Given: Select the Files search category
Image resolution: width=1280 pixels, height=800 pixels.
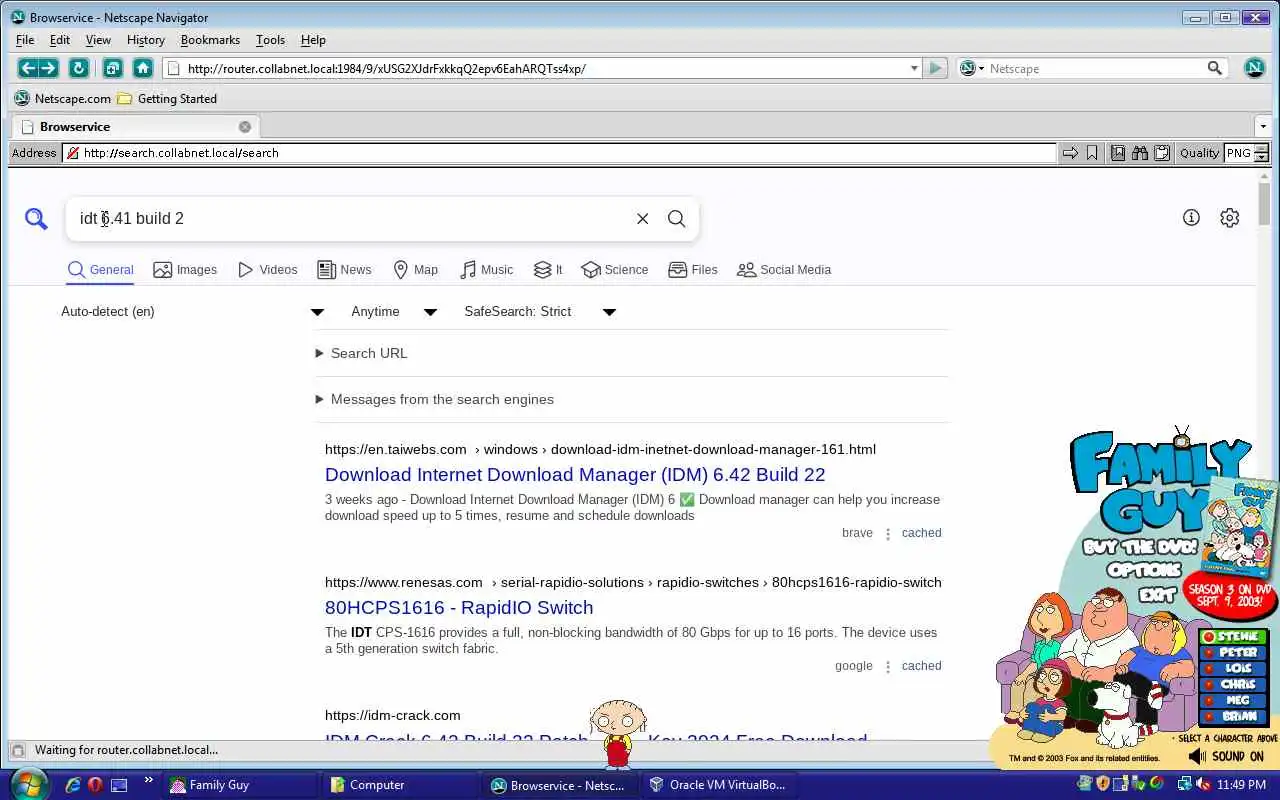Looking at the screenshot, I should point(693,270).
